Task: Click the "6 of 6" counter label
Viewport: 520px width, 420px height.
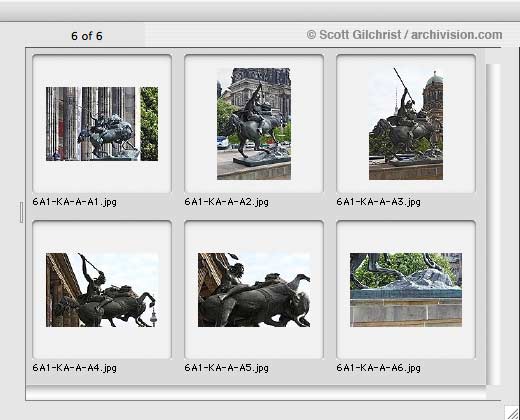Action: coord(87,36)
